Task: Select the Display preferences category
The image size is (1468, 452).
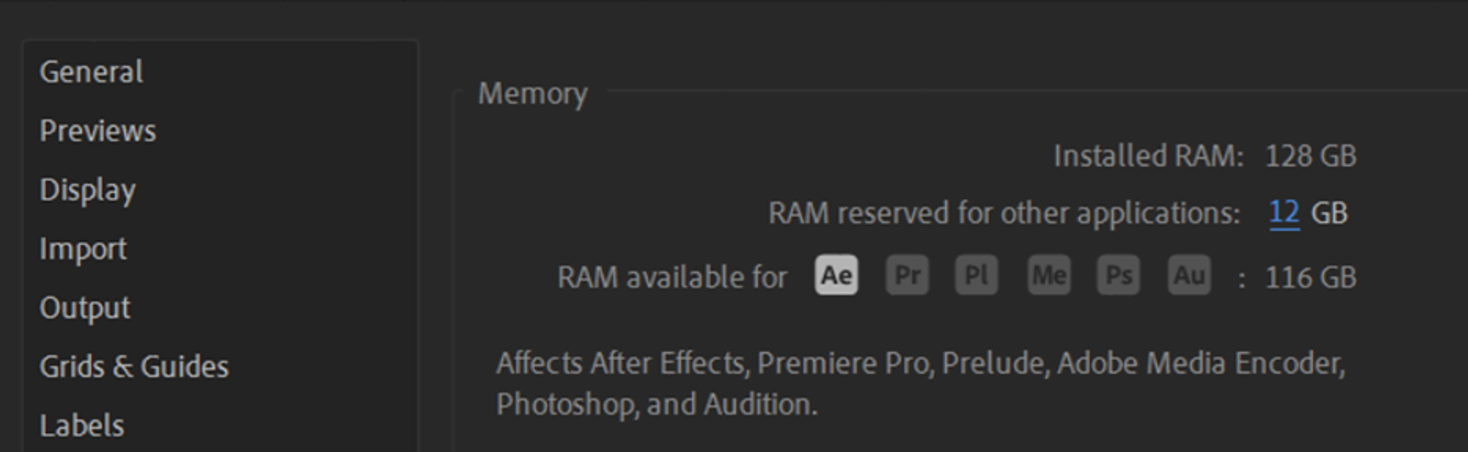Action: tap(87, 190)
